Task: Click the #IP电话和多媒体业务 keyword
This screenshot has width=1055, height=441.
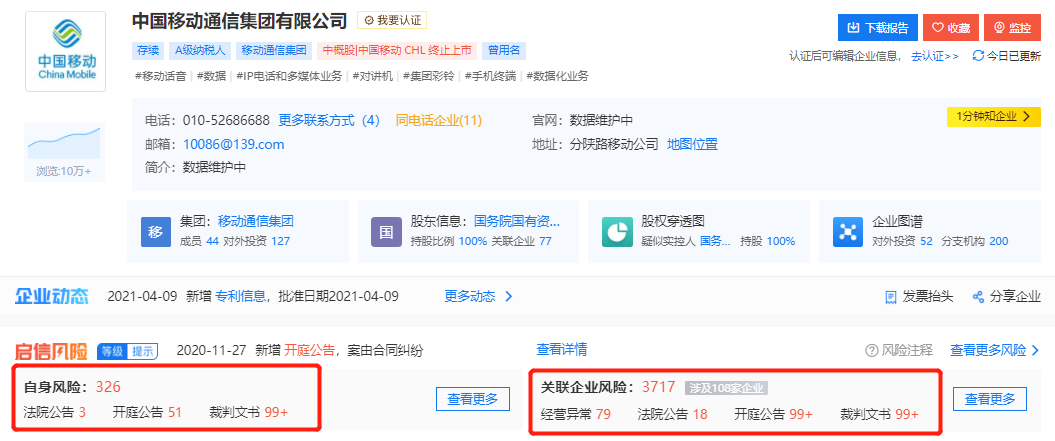Action: pos(289,76)
